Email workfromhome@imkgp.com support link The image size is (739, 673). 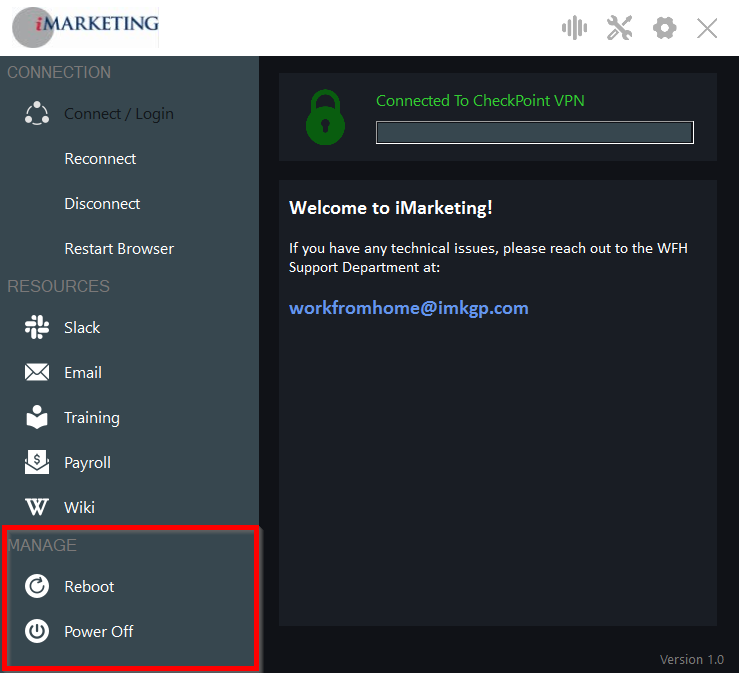(x=408, y=308)
